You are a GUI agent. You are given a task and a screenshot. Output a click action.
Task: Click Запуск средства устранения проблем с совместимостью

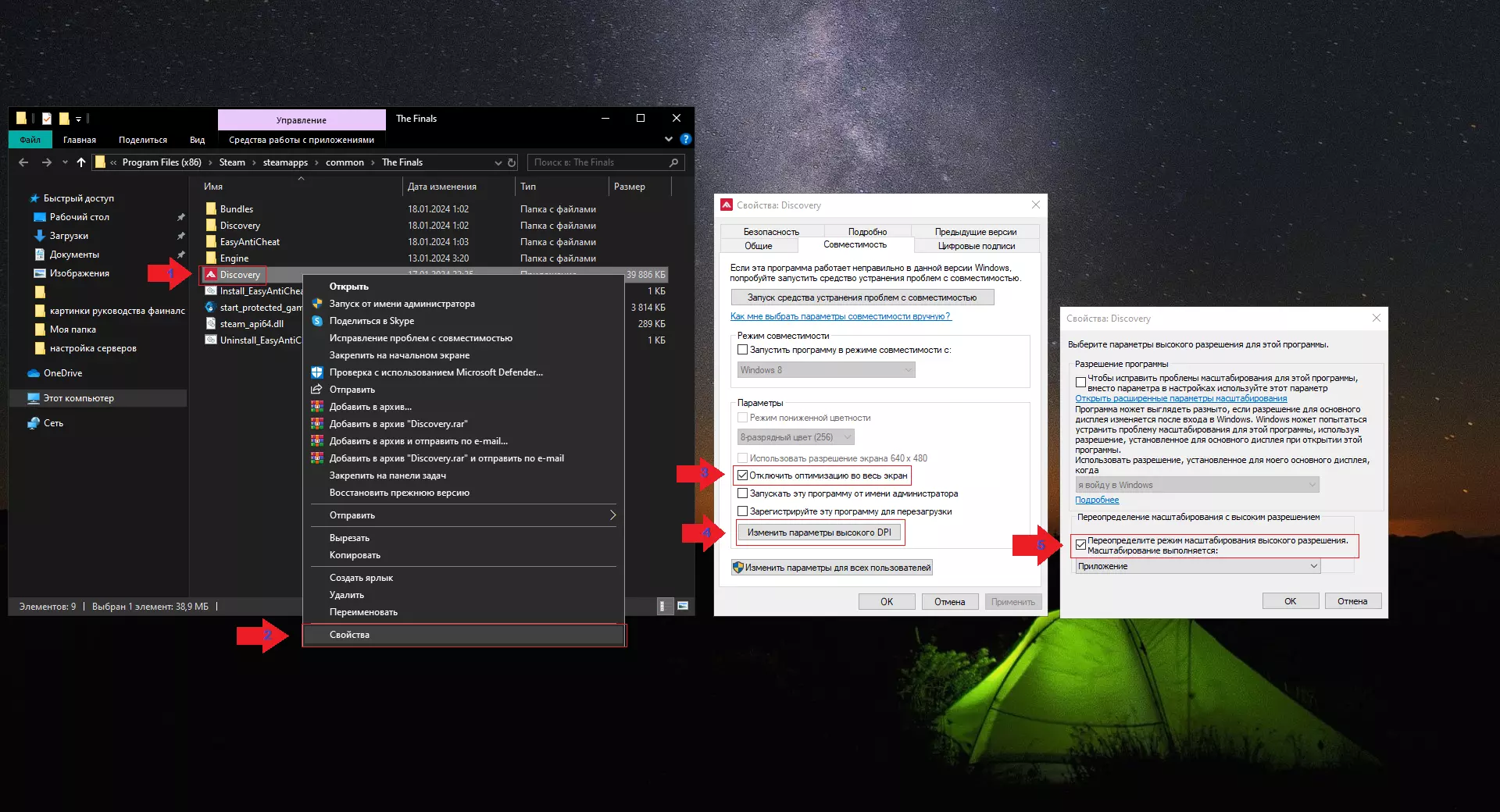862,297
